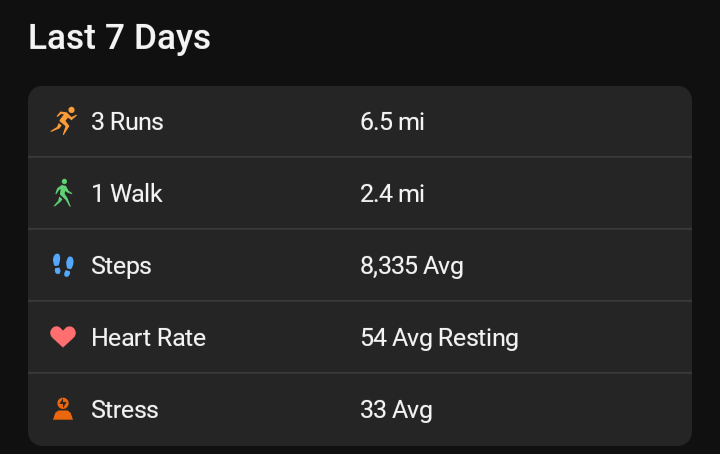The height and width of the screenshot is (454, 720).
Task: Click the orange running figure icon
Action: coord(63,121)
